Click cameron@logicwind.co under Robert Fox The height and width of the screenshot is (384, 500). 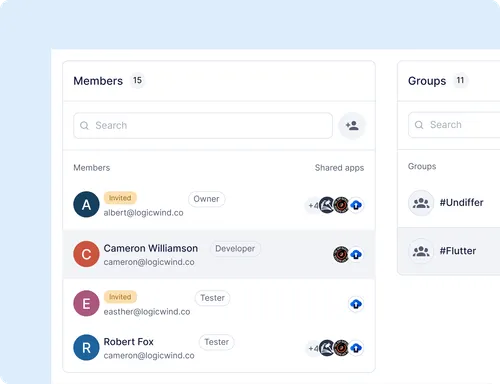click(x=149, y=356)
